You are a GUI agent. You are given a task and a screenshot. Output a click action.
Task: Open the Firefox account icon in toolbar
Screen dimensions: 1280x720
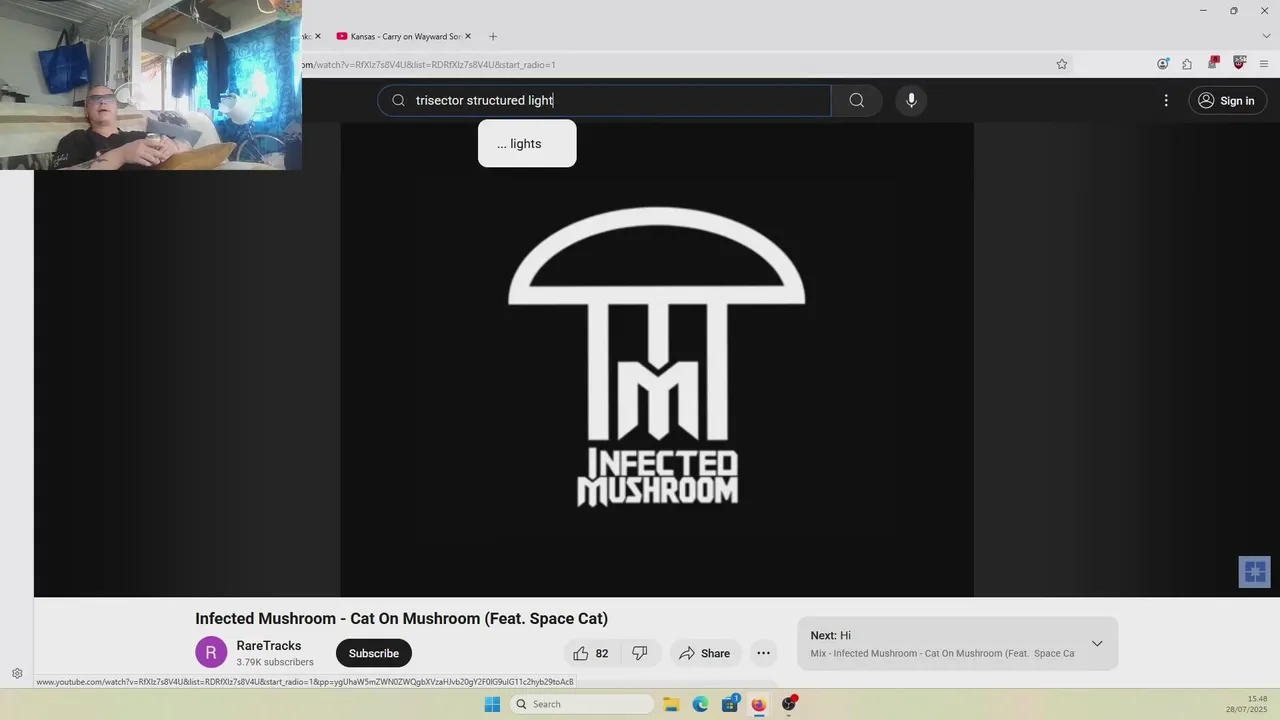[1163, 64]
